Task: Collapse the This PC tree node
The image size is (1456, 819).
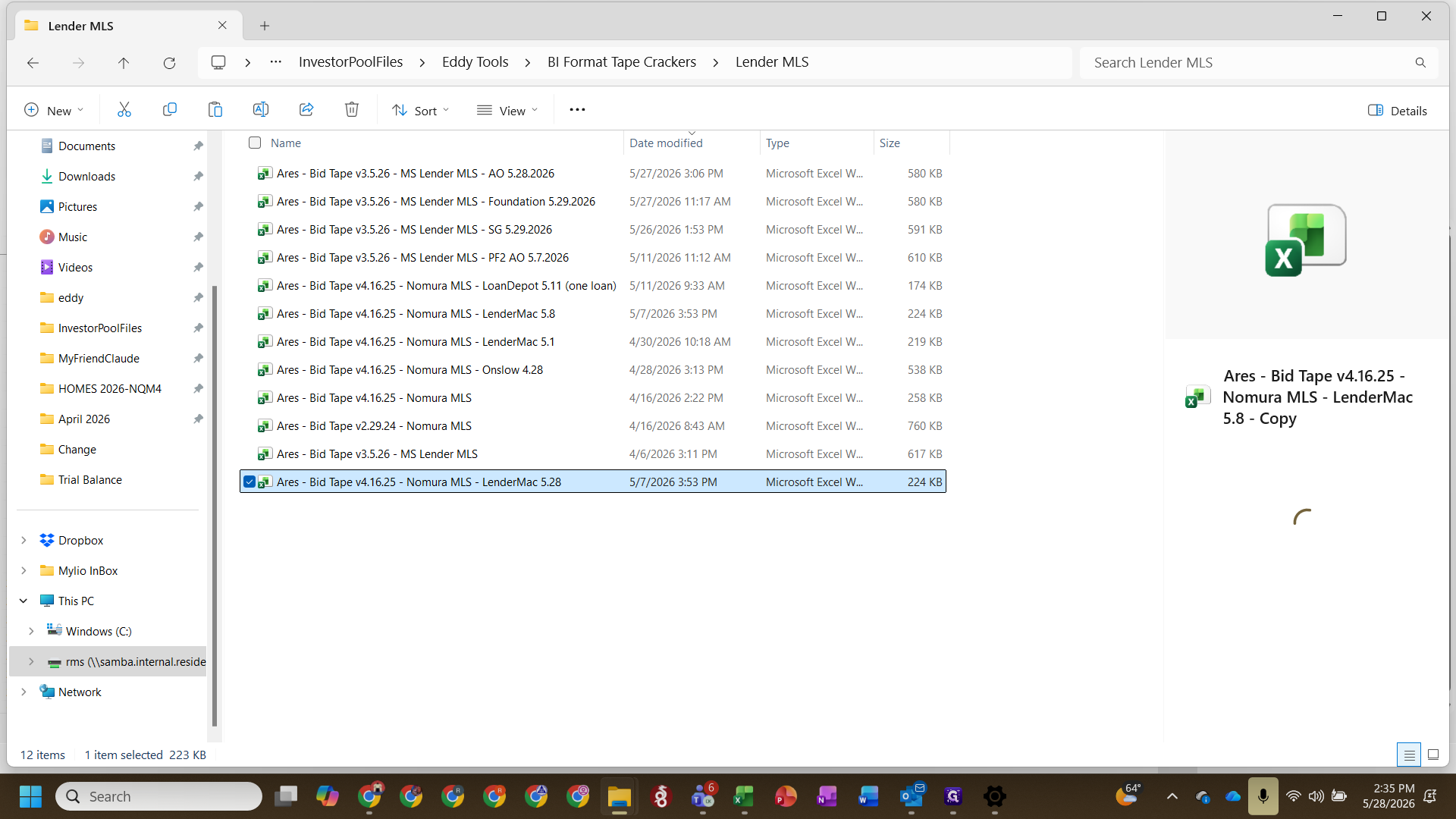Action: 24,601
